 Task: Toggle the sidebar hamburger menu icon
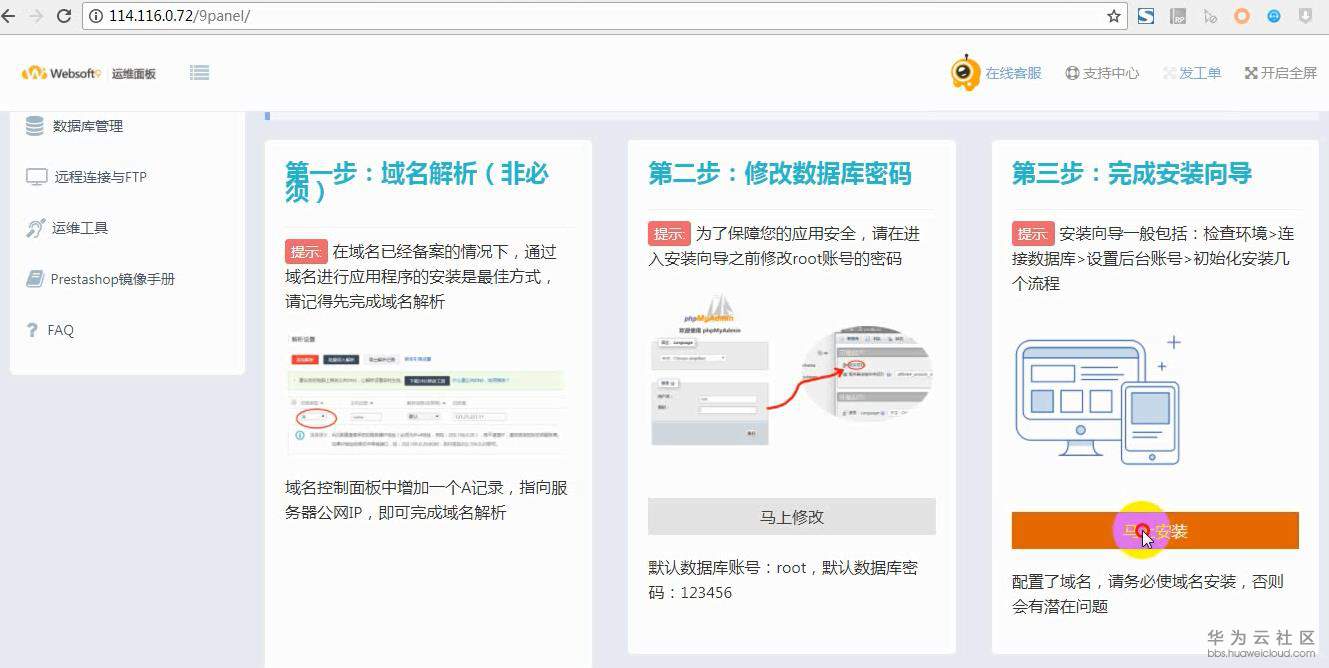point(199,72)
